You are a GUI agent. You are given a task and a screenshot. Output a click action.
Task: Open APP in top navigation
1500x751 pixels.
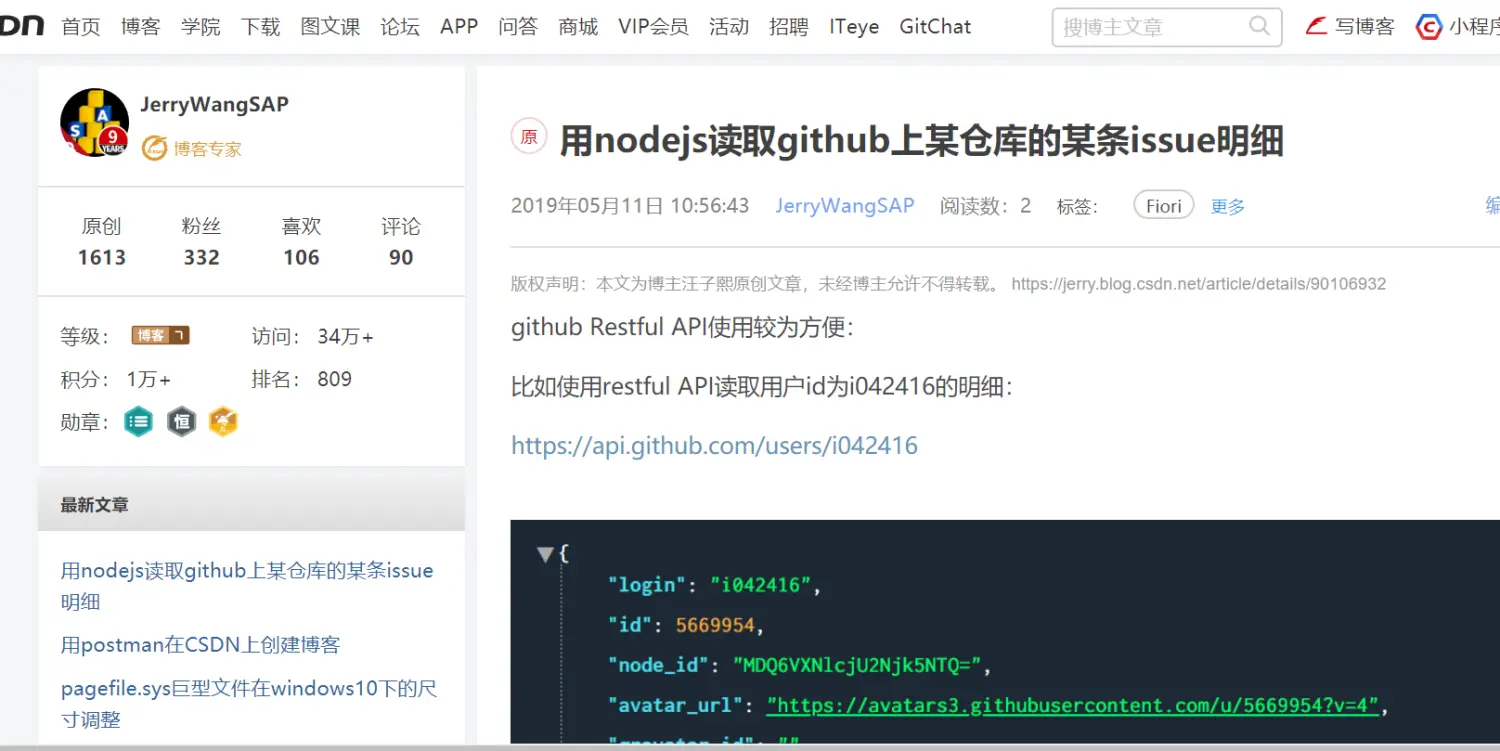coord(459,27)
